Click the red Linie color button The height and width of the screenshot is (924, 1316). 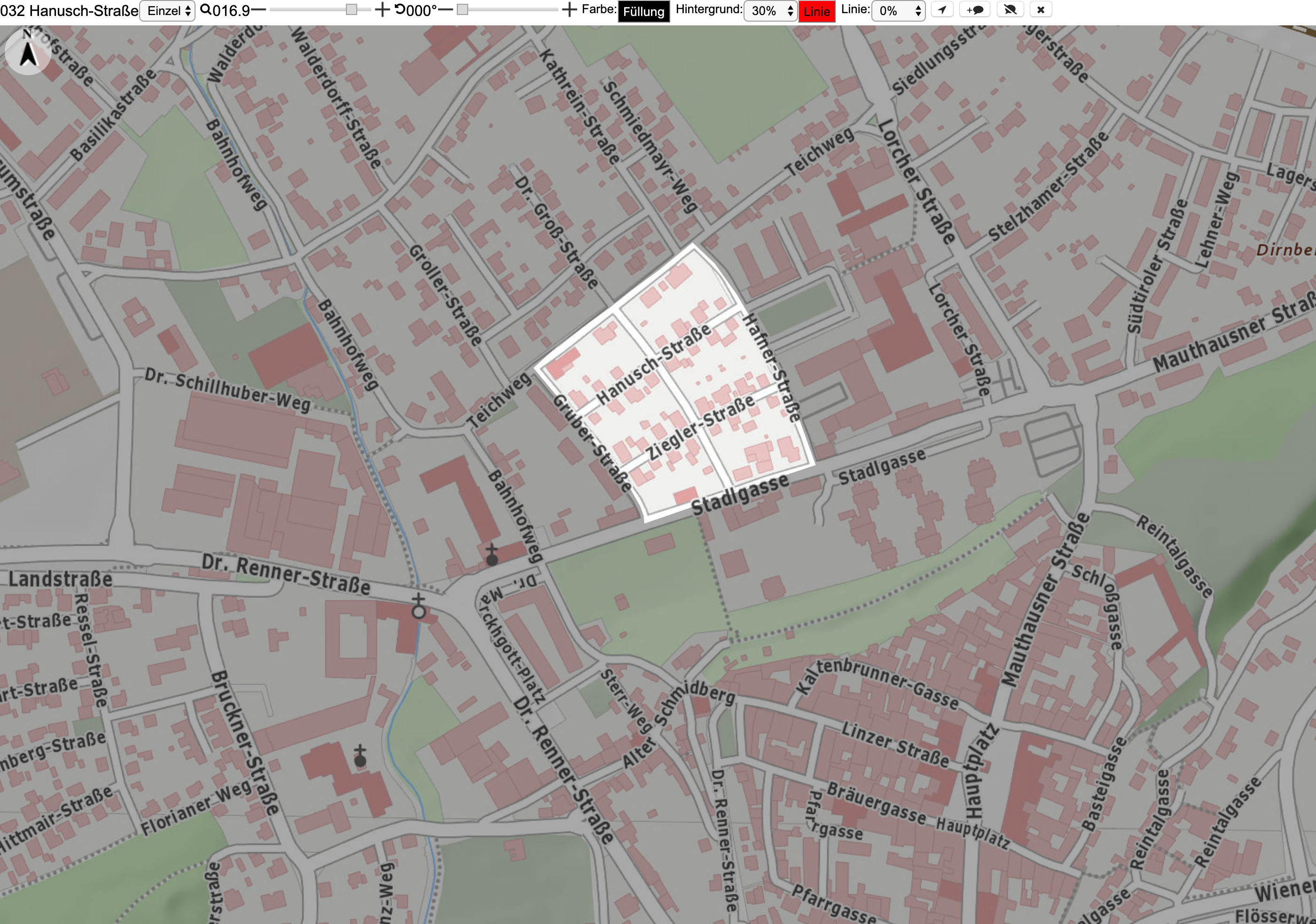point(817,11)
